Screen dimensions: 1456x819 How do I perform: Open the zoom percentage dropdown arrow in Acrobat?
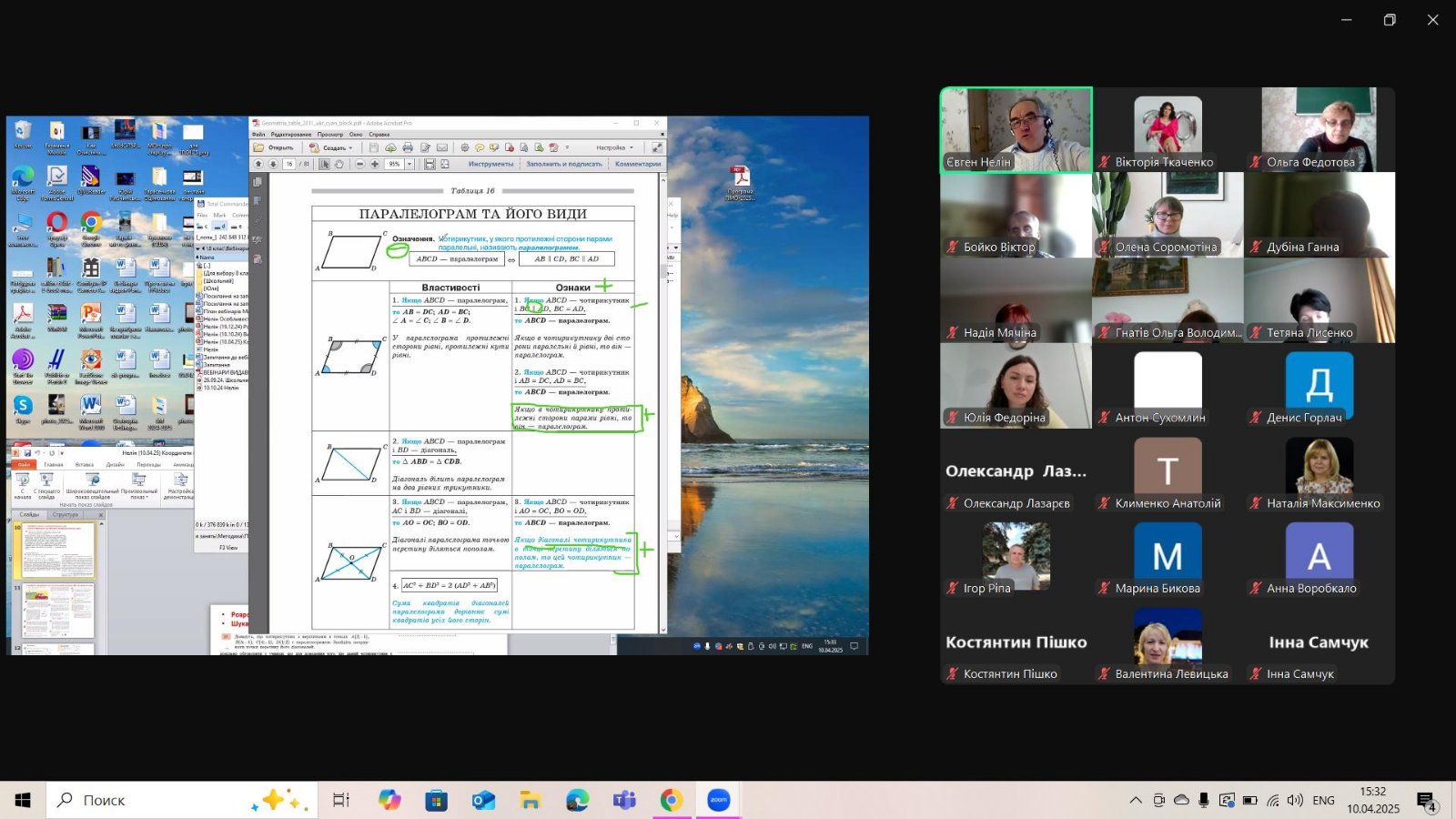(x=409, y=164)
